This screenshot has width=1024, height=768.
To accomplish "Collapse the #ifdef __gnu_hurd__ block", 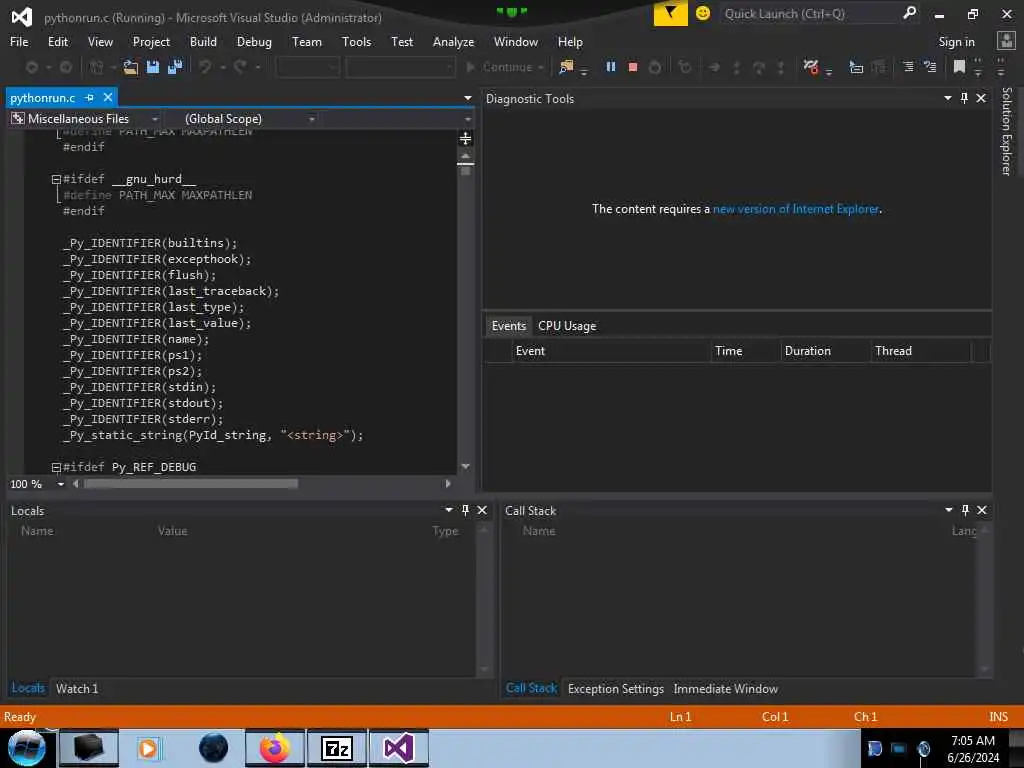I will [x=56, y=180].
